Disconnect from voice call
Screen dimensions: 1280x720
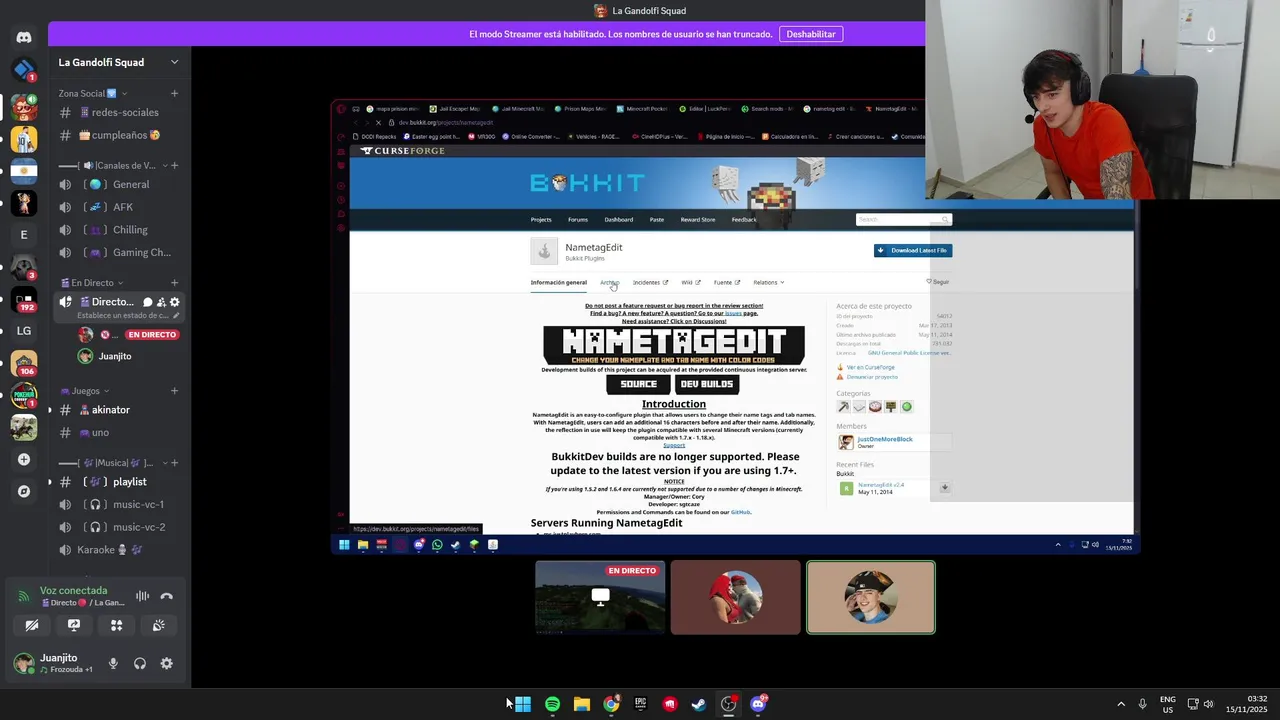166,596
